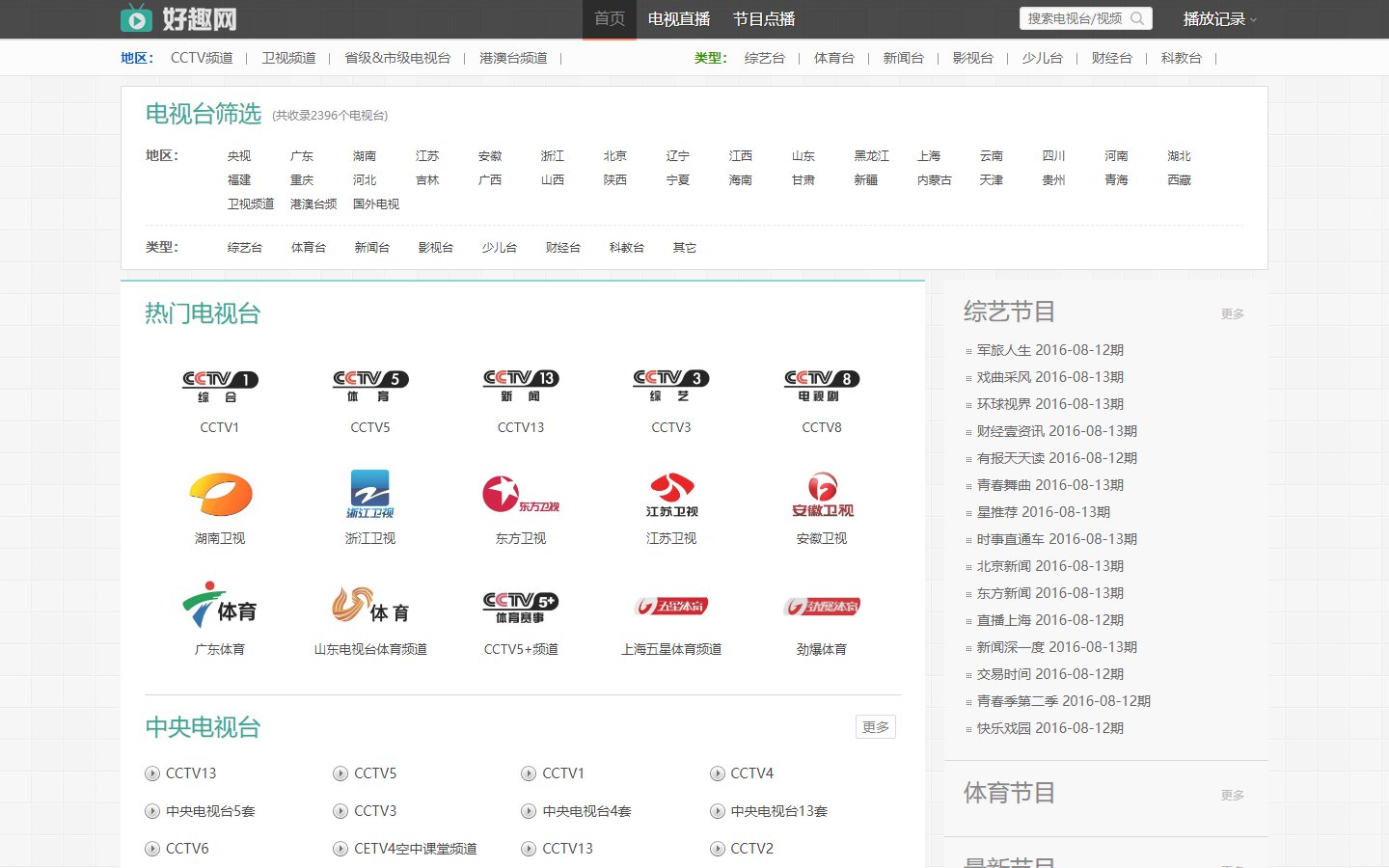Image resolution: width=1389 pixels, height=868 pixels.
Task: Filter region by 北京
Action: tap(615, 156)
